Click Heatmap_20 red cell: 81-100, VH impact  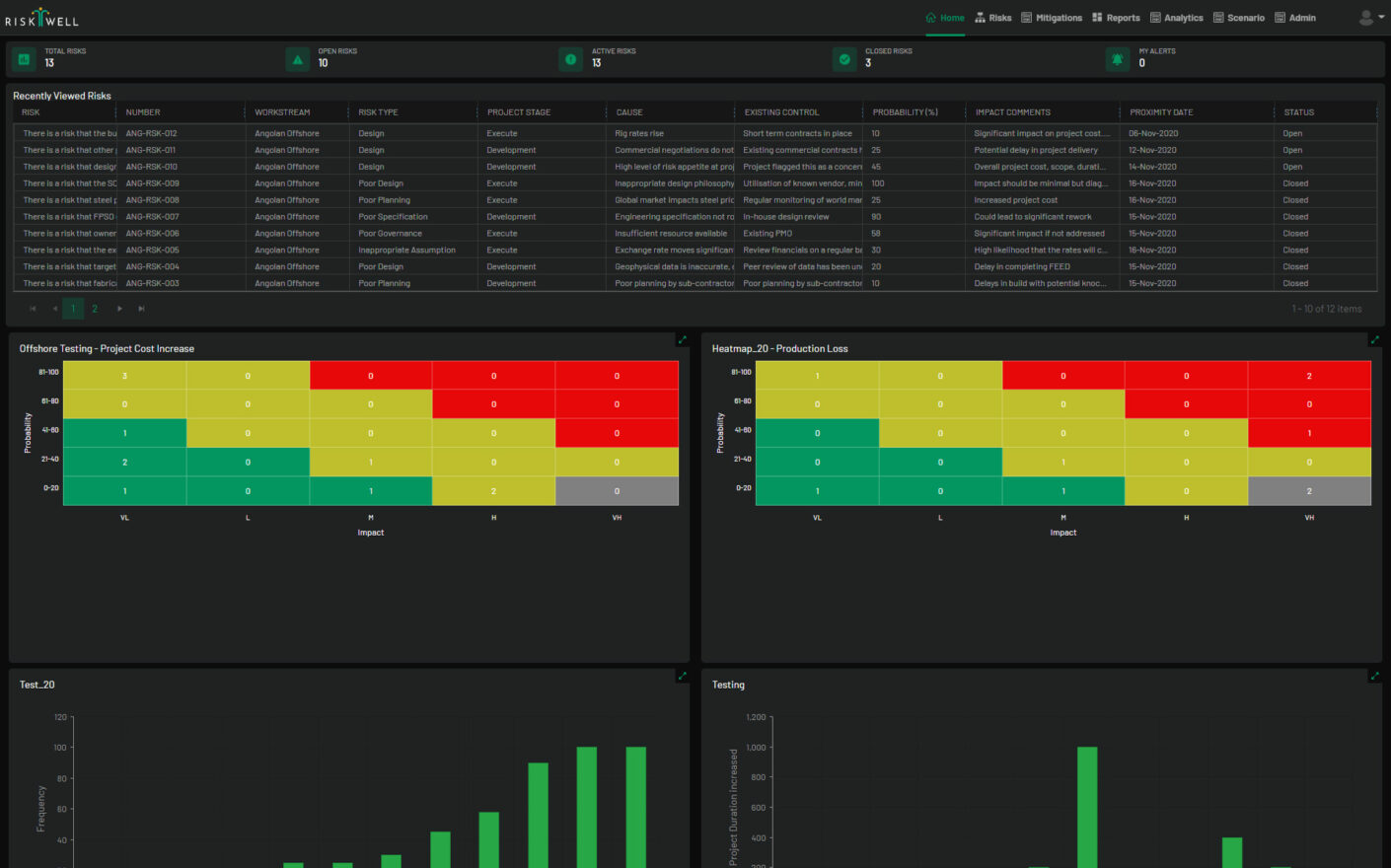[x=1309, y=376]
